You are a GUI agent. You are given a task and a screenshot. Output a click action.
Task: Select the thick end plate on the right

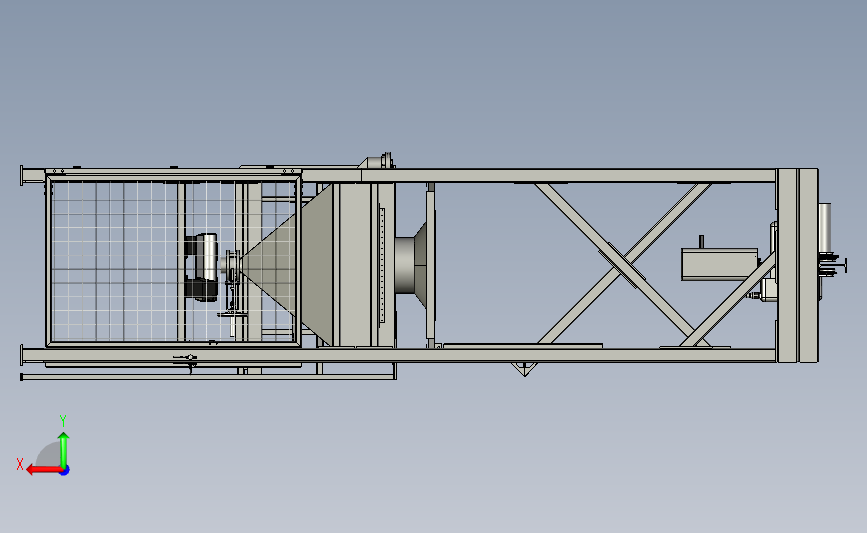click(797, 266)
